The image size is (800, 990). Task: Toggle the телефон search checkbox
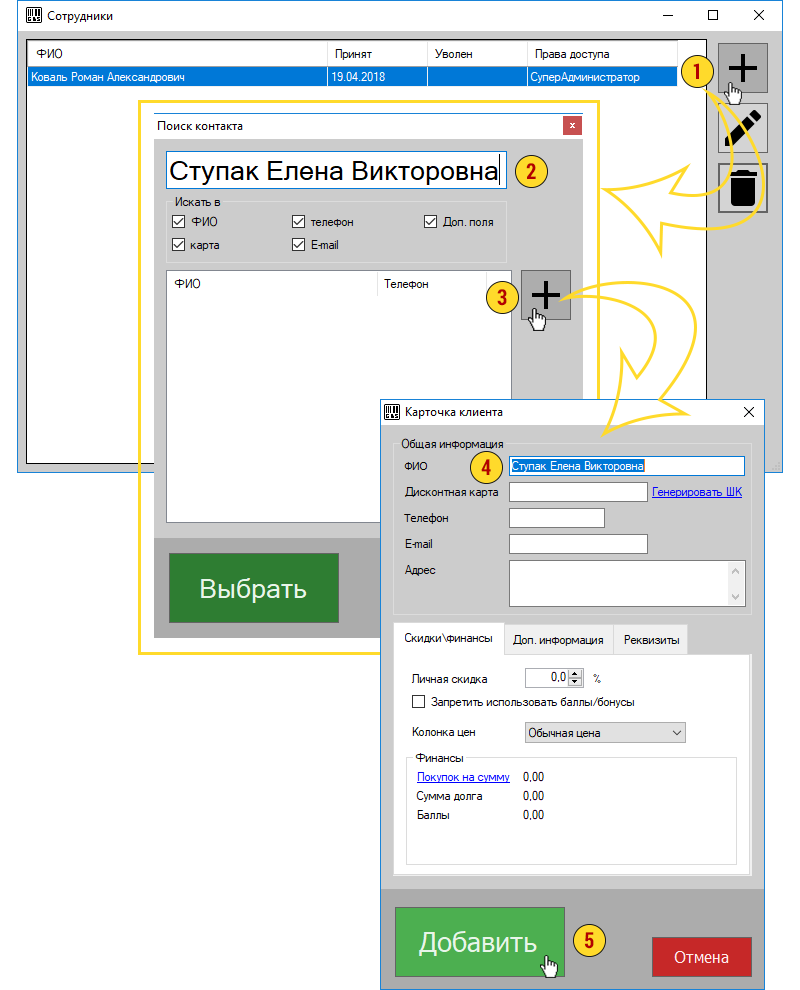point(299,222)
